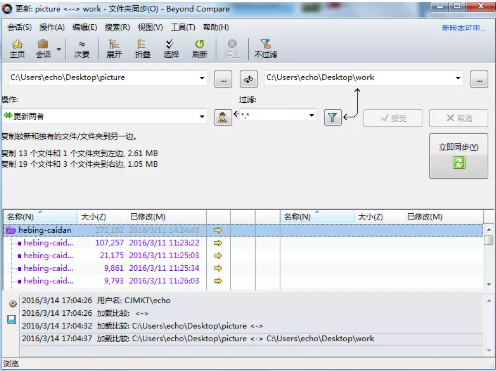Click the hebing-caidan folder icon
The height and width of the screenshot is (371, 496).
[10, 230]
